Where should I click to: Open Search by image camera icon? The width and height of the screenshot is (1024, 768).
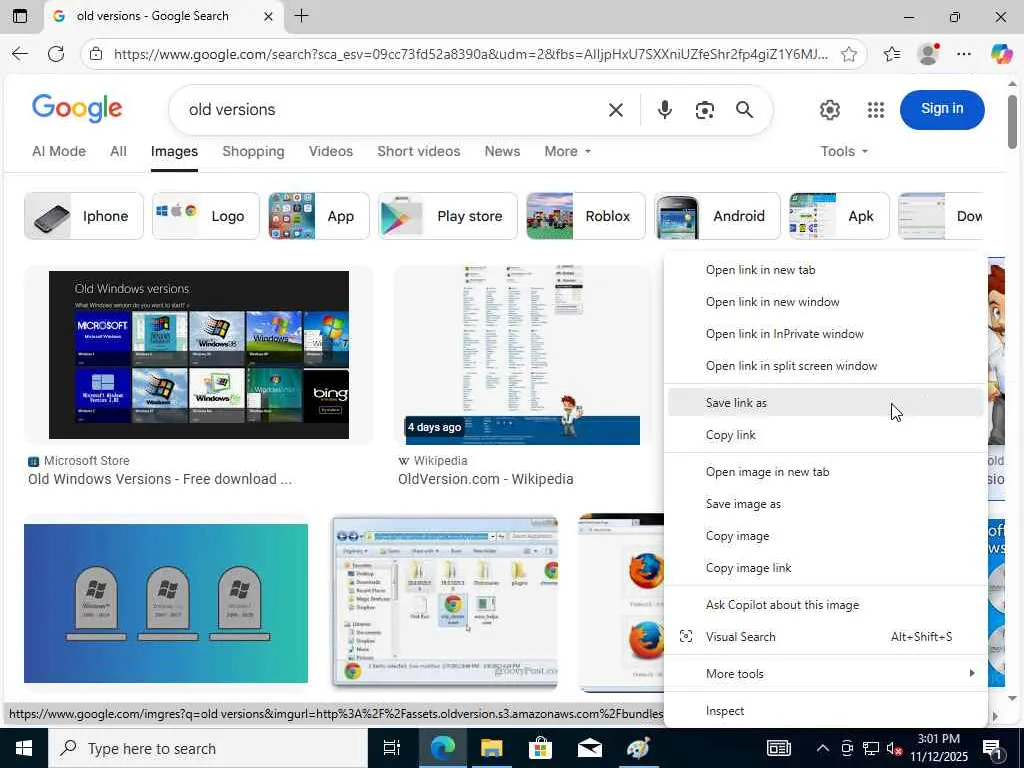pos(705,110)
